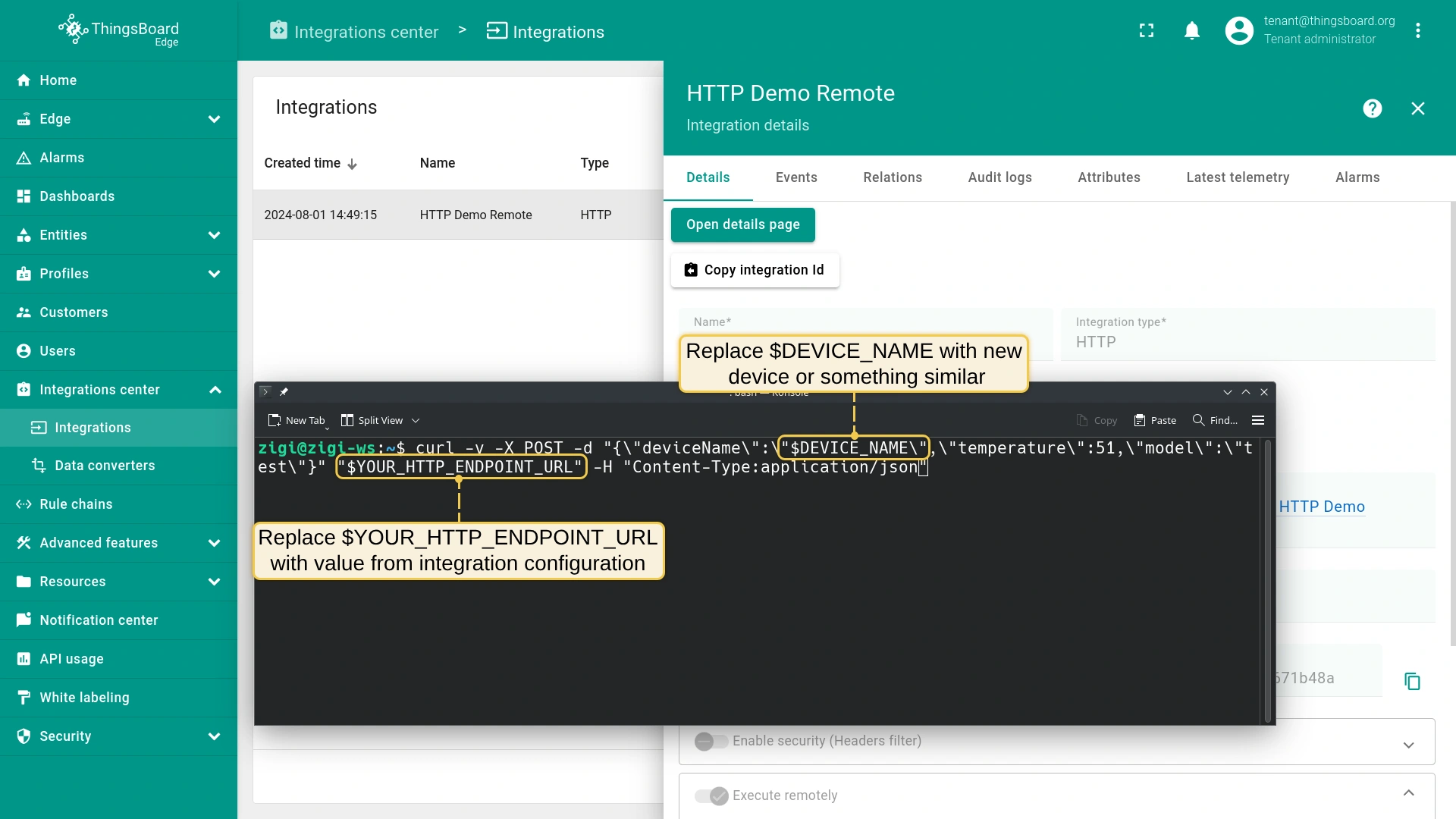Click the tenant user avatar icon

tap(1239, 30)
